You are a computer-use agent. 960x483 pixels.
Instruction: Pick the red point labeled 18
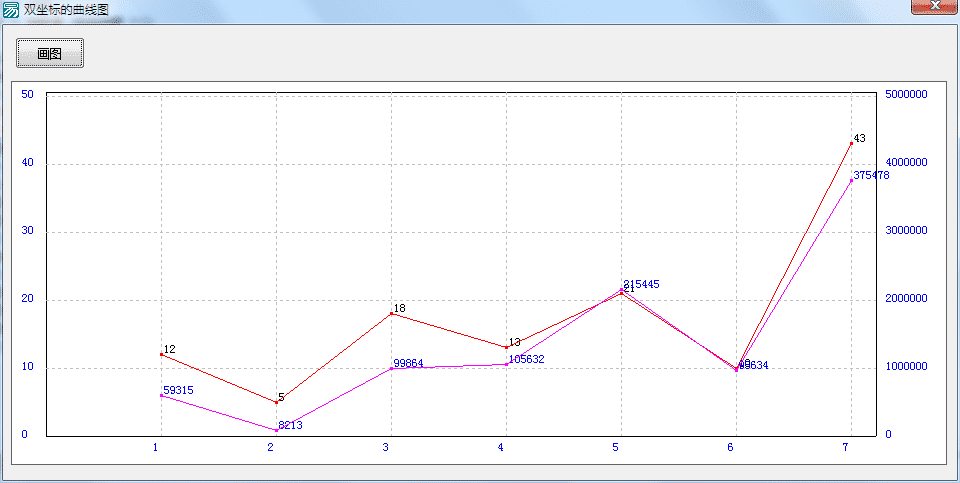391,314
